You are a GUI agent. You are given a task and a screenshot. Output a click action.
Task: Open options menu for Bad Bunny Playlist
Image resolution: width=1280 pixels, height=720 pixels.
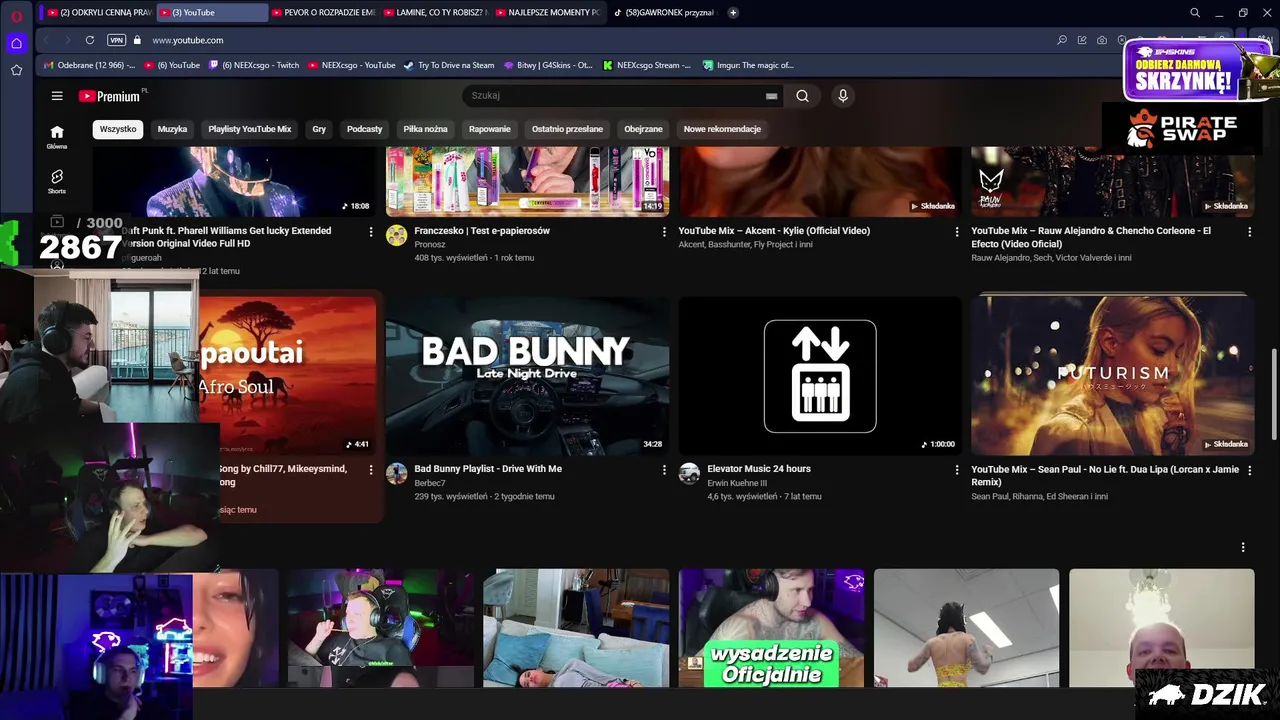(x=664, y=470)
